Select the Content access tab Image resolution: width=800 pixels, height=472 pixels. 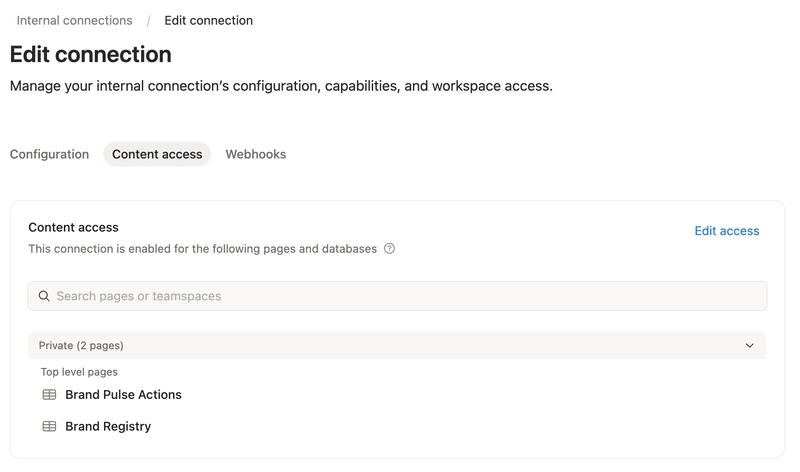[x=157, y=154]
